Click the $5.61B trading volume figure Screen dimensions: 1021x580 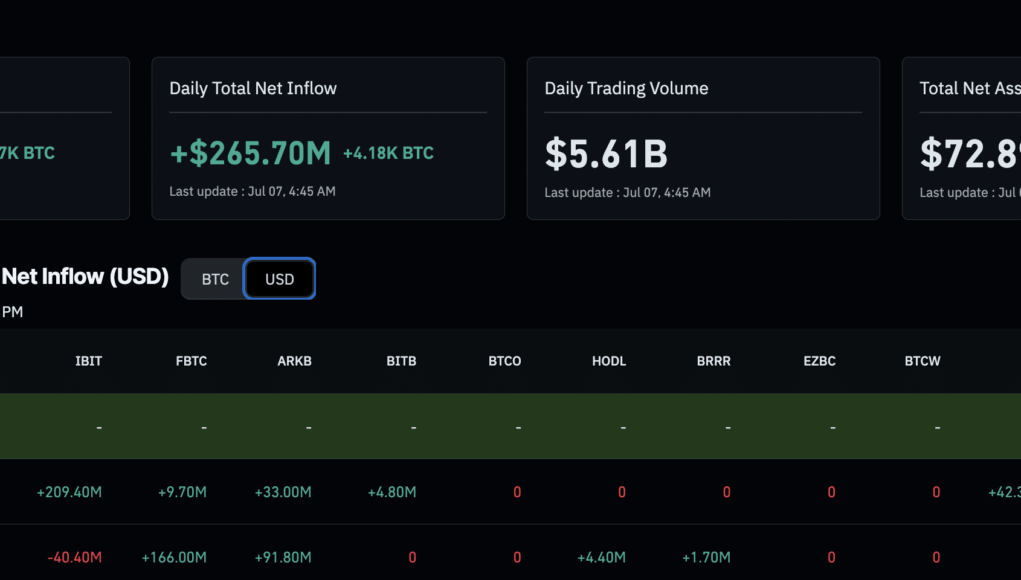(x=606, y=154)
